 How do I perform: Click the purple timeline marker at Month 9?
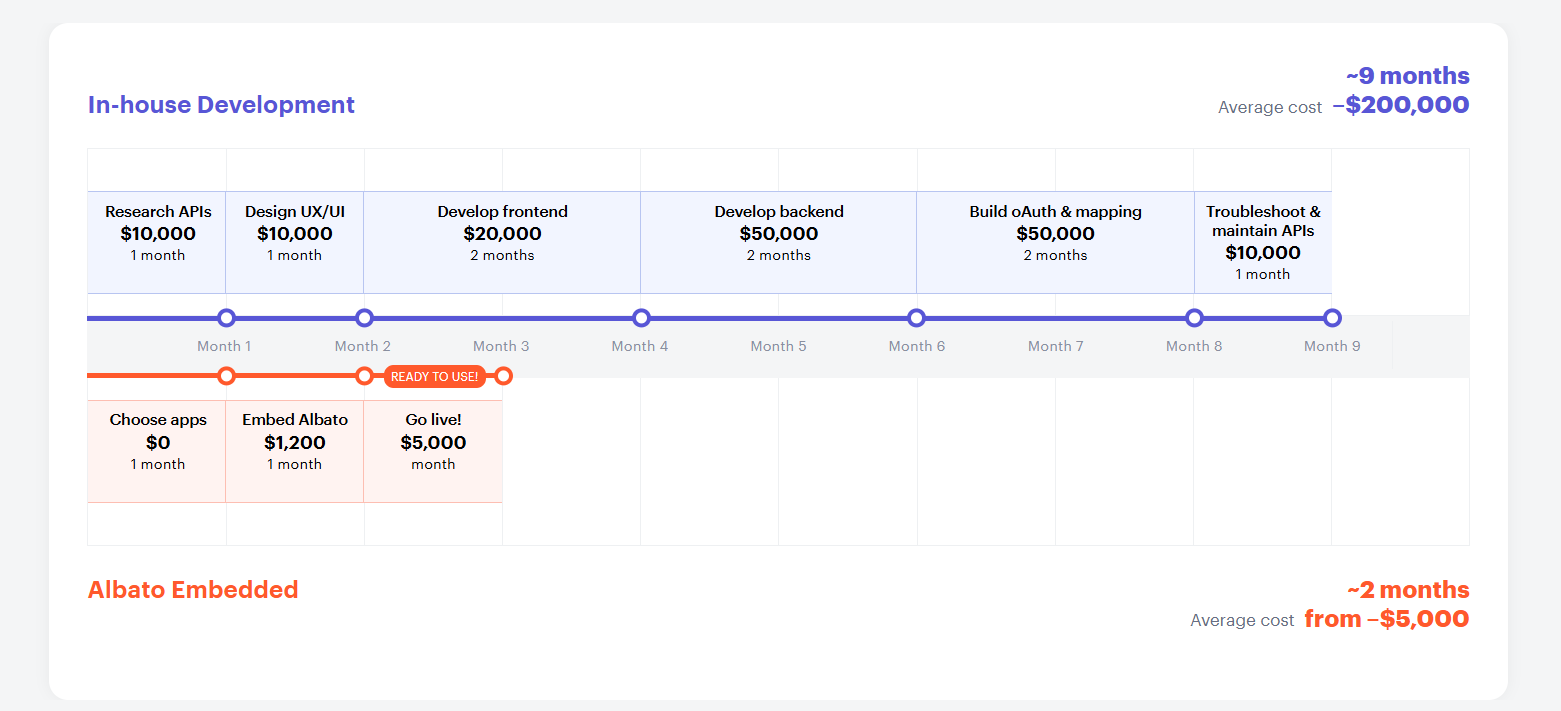point(1332,318)
